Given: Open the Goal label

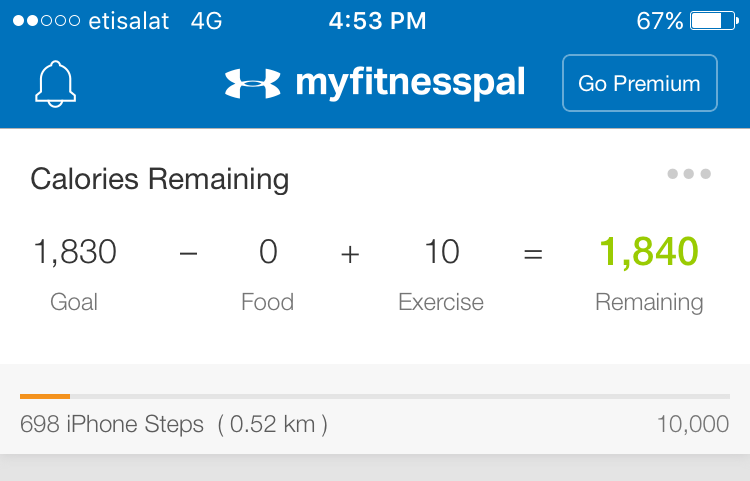Looking at the screenshot, I should [74, 302].
